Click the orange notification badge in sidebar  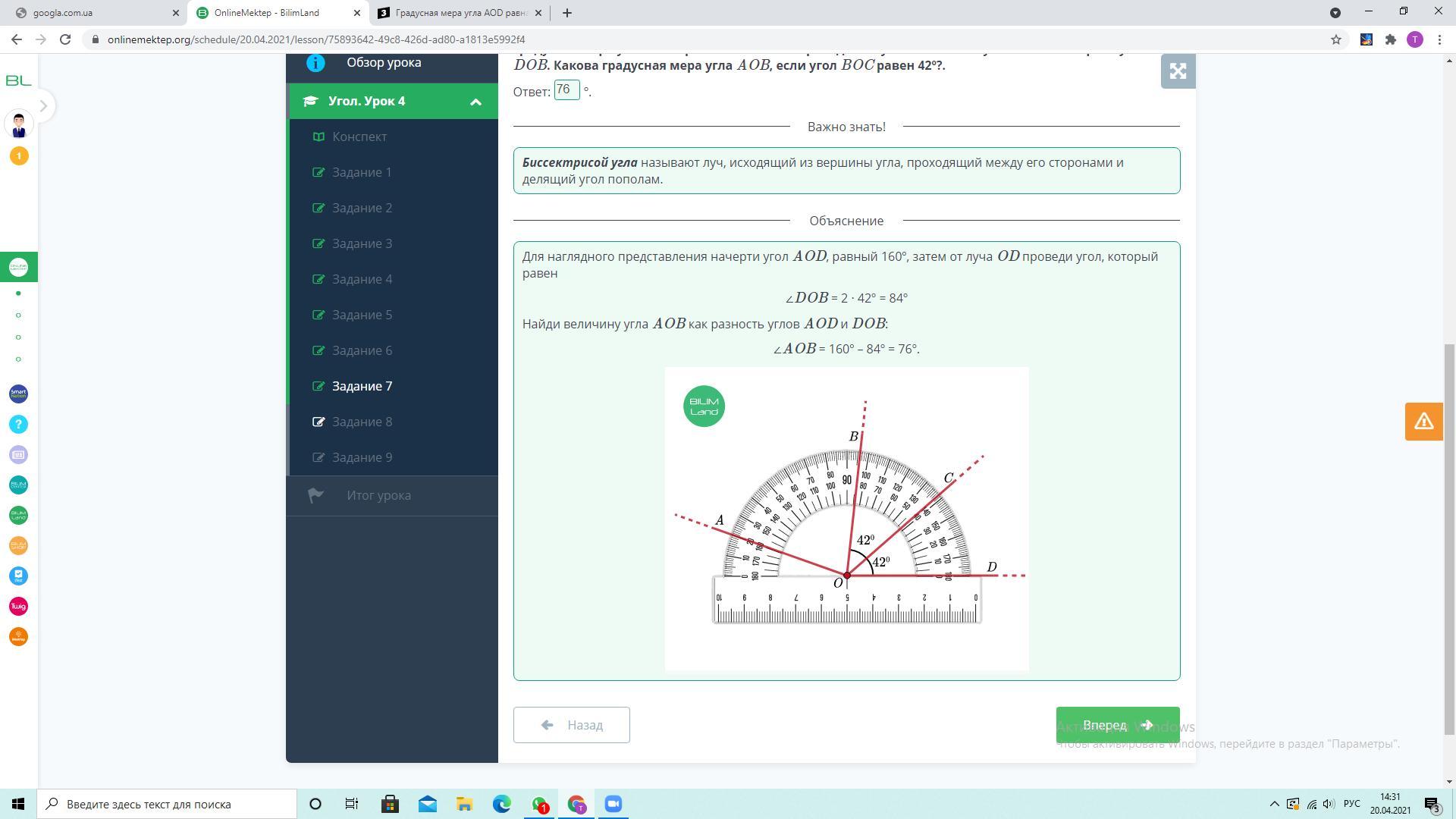pos(19,155)
